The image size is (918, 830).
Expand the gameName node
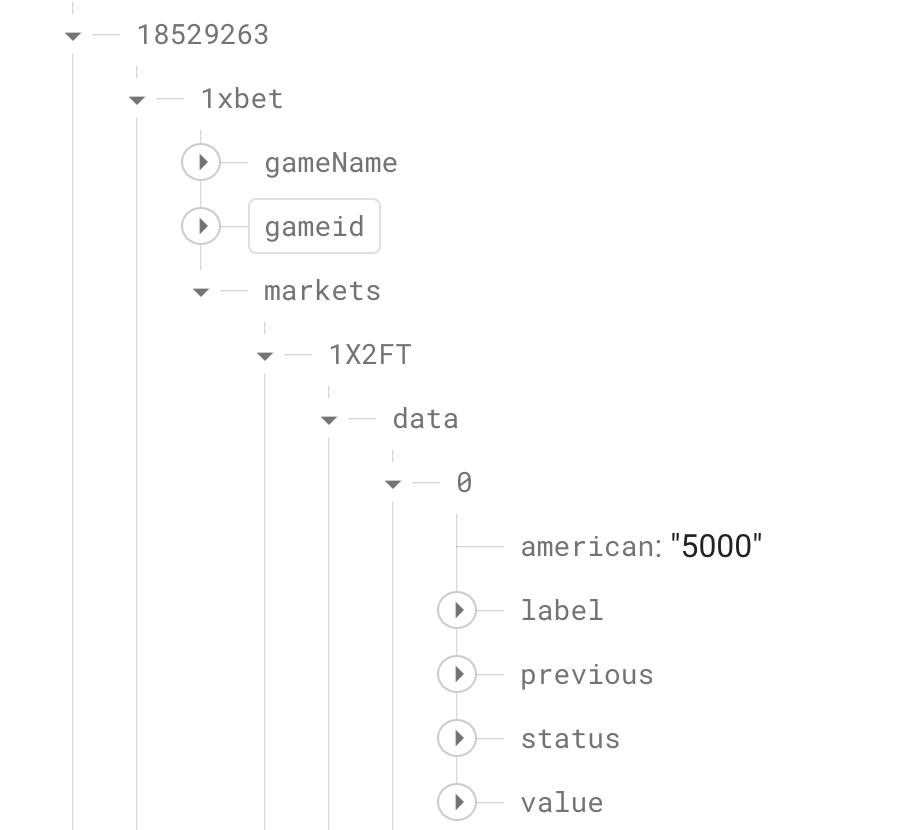point(201,162)
